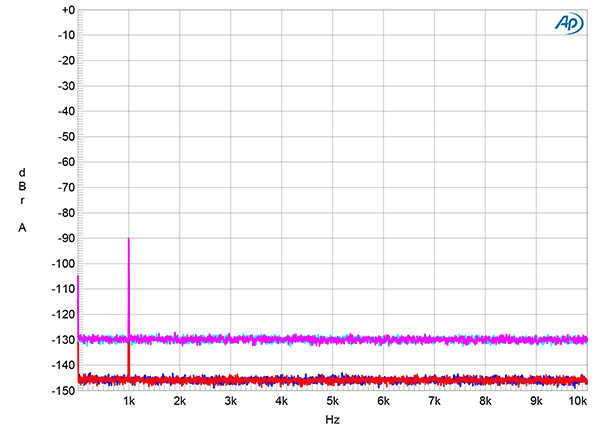Click the "+0" y-axis tick label
This screenshot has width=600, height=433.
67,10
